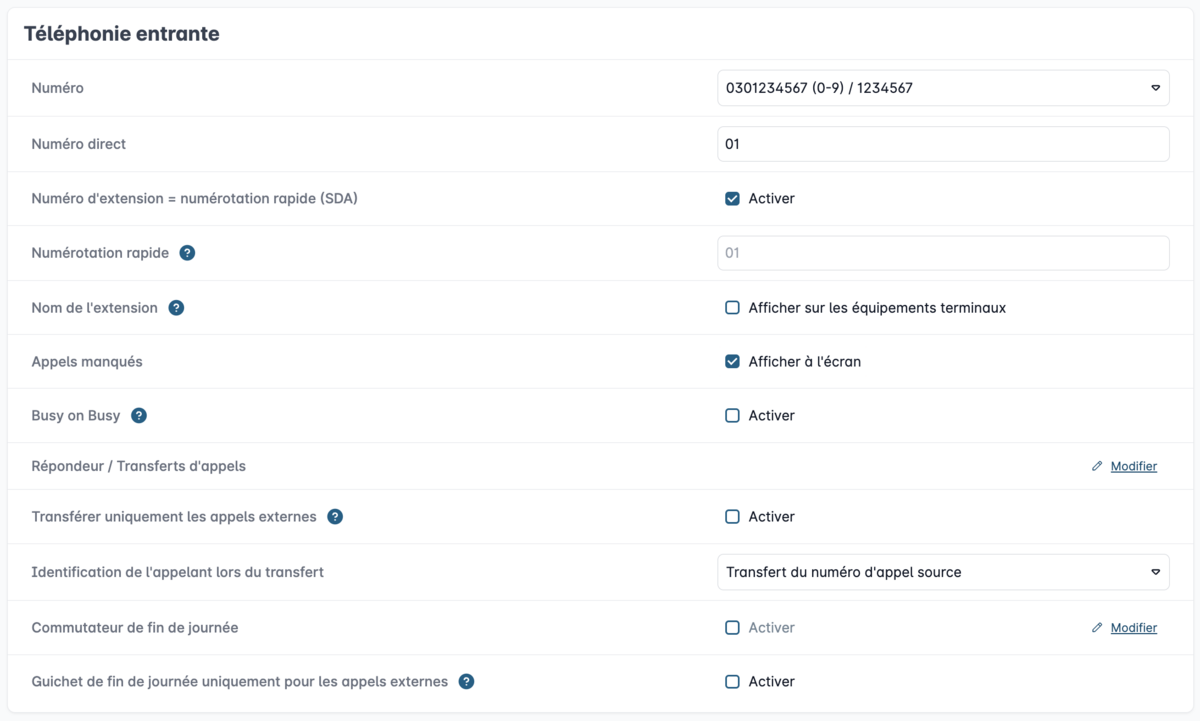
Task: Tick Activer for Transférer uniquement les appels externes
Action: point(732,517)
